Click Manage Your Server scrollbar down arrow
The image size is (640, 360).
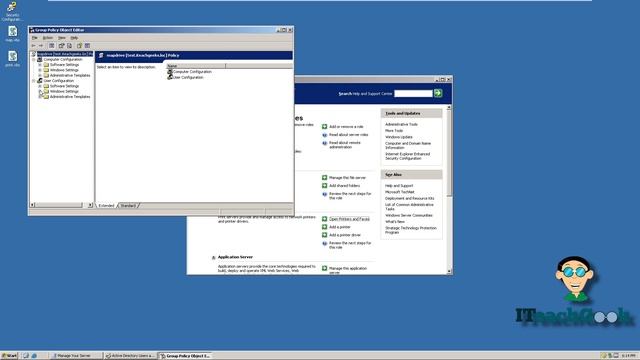[x=449, y=271]
